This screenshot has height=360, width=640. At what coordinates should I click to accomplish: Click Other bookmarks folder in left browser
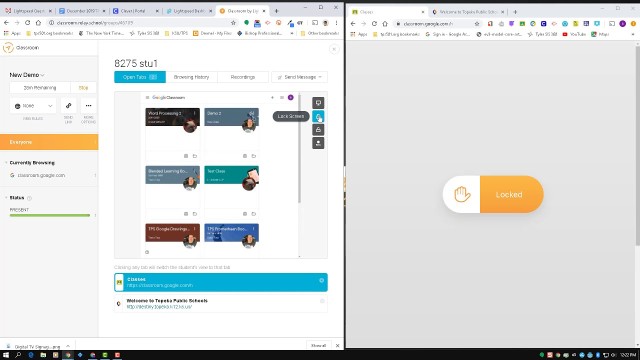click(320, 33)
